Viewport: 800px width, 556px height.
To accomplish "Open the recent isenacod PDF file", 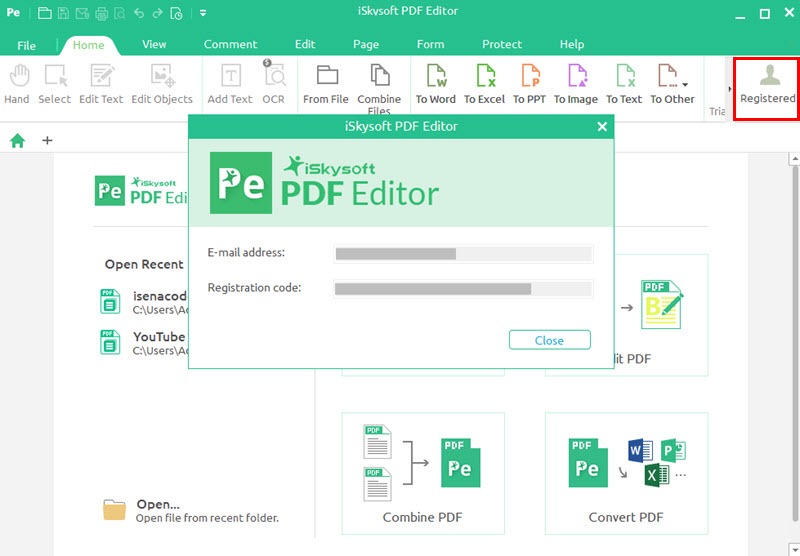I will tap(144, 302).
